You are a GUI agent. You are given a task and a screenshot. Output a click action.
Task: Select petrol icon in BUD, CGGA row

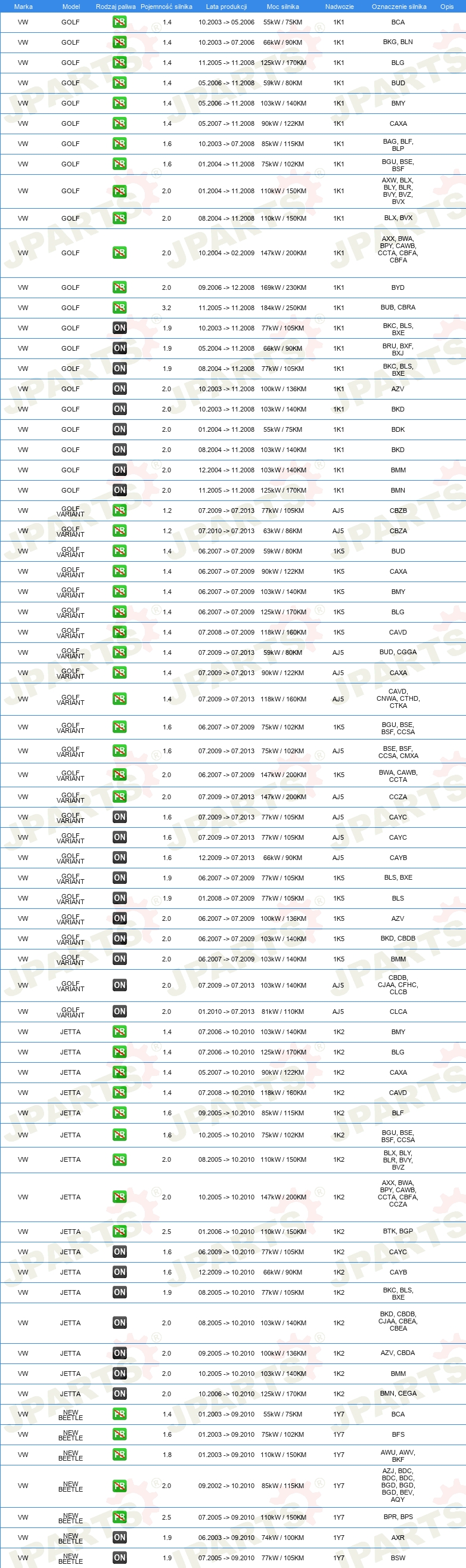coord(120,652)
